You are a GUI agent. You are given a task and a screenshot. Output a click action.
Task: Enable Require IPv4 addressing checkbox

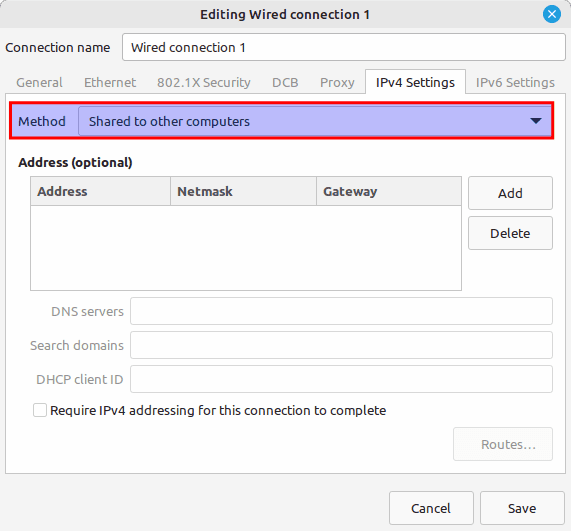tap(40, 410)
